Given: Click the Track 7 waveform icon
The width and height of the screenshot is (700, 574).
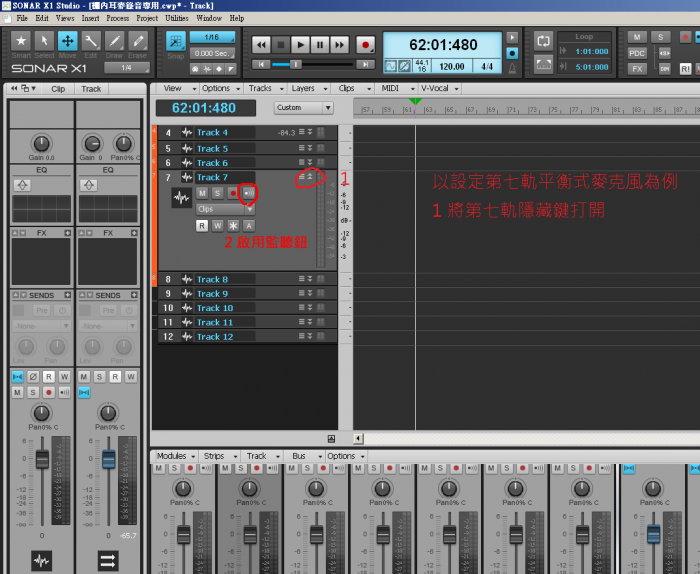Looking at the screenshot, I should pyautogui.click(x=181, y=198).
